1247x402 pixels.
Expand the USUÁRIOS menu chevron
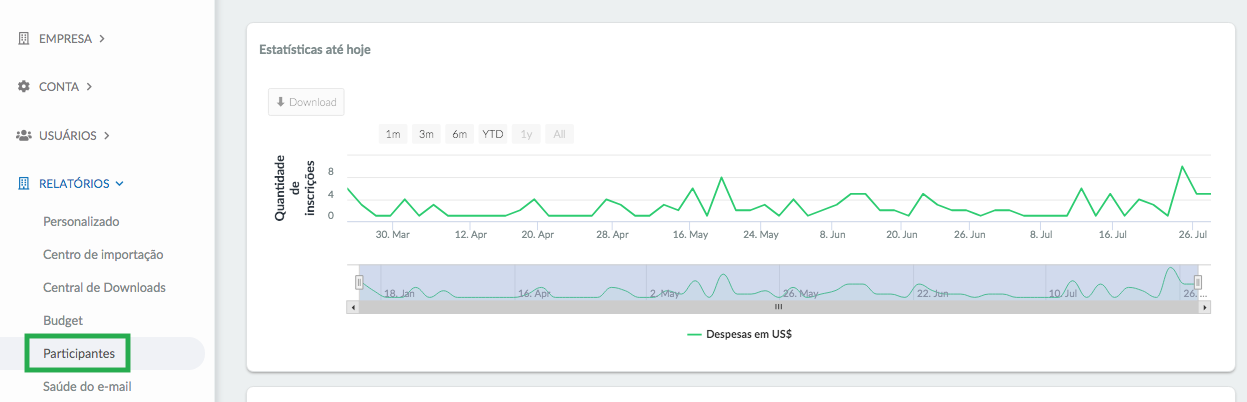[x=106, y=135]
